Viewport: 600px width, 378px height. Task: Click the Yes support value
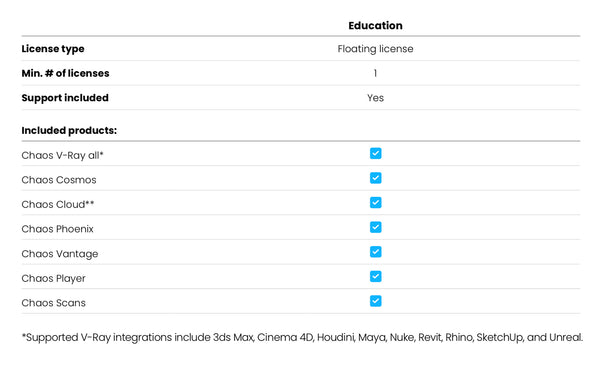[375, 98]
